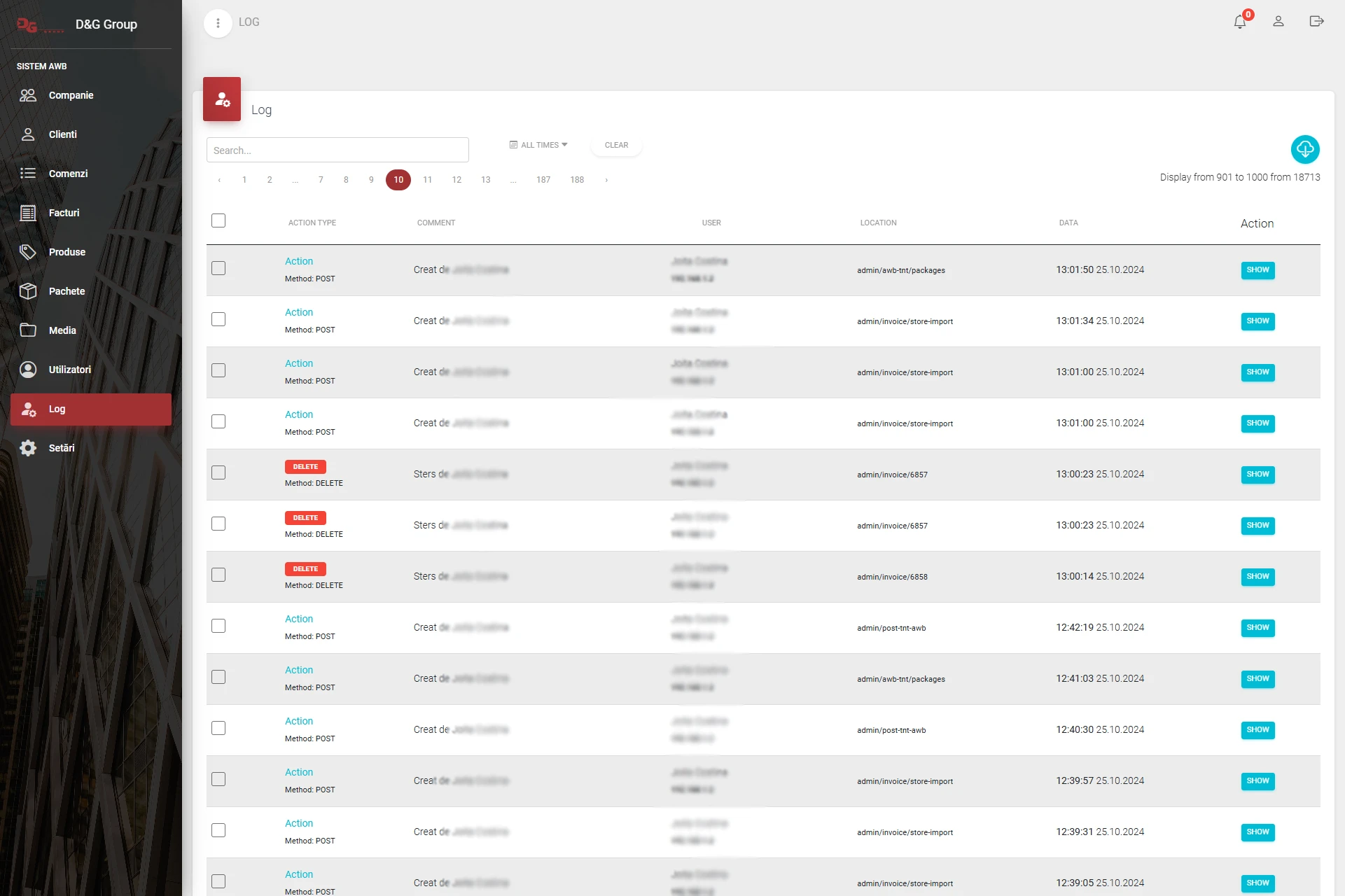Jump to page 188 in pagination
The width and height of the screenshot is (1345, 896).
(577, 180)
